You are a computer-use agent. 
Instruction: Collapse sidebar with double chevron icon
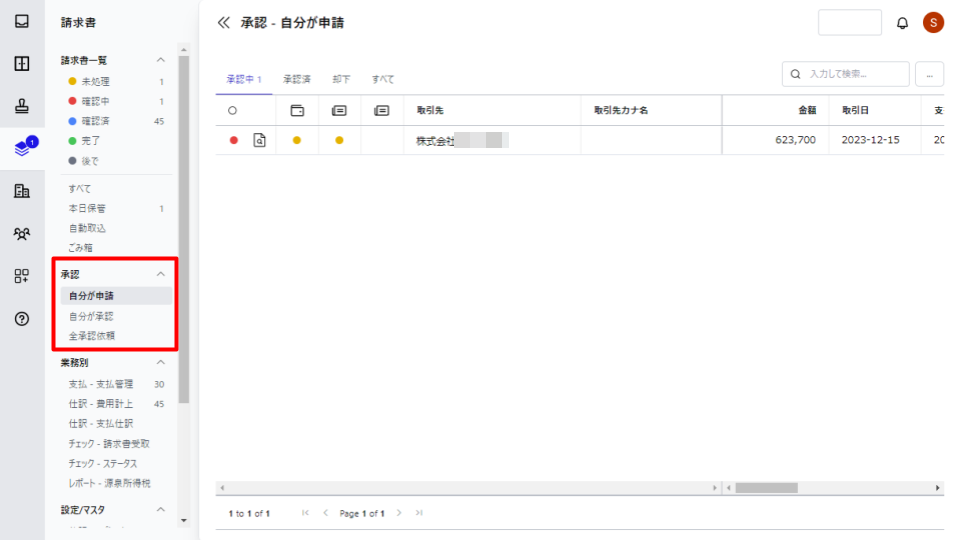[223, 23]
